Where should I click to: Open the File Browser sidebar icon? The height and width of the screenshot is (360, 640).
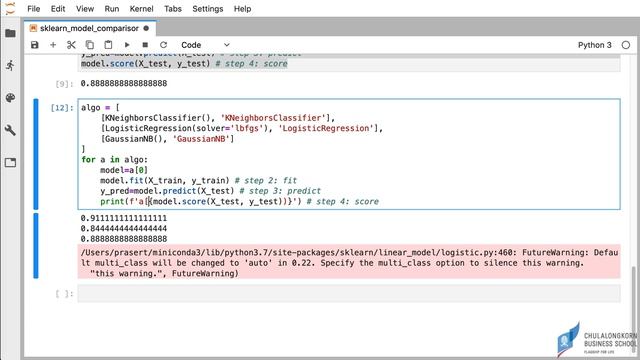pos(10,33)
